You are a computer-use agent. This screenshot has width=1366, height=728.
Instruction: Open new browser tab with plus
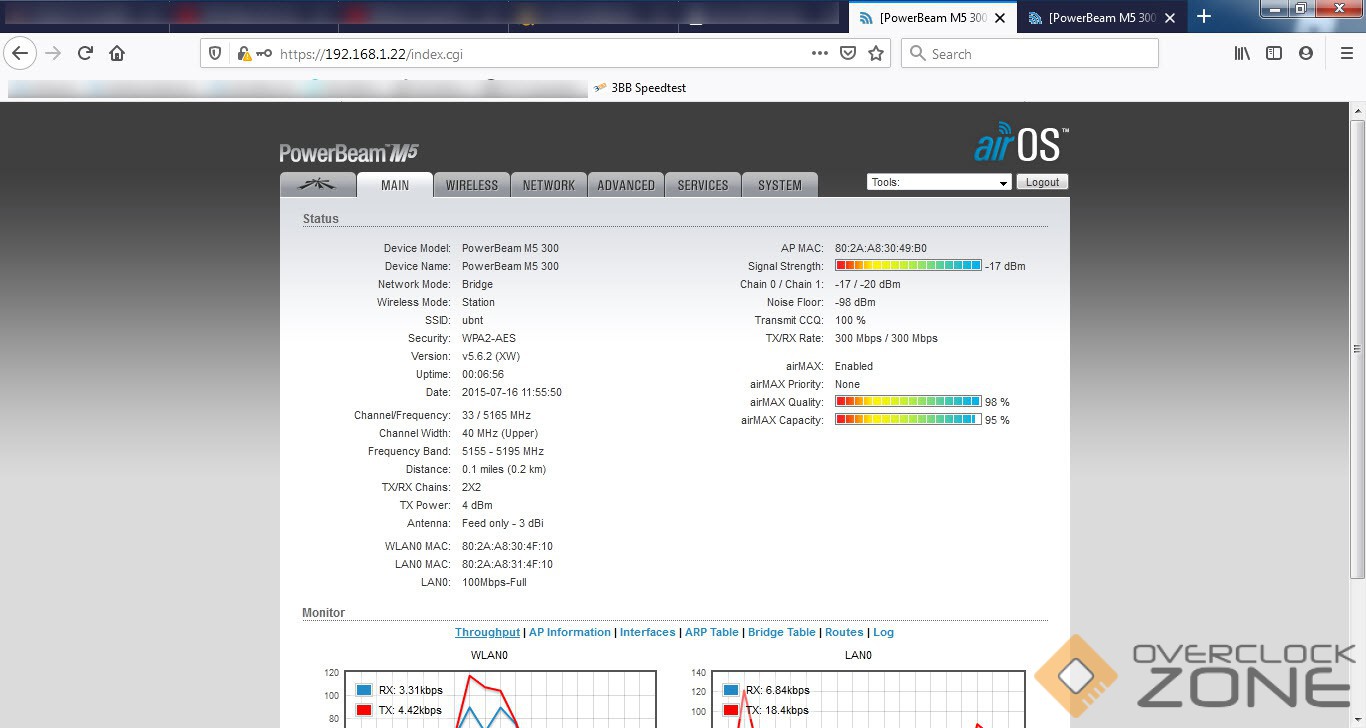coord(1204,17)
